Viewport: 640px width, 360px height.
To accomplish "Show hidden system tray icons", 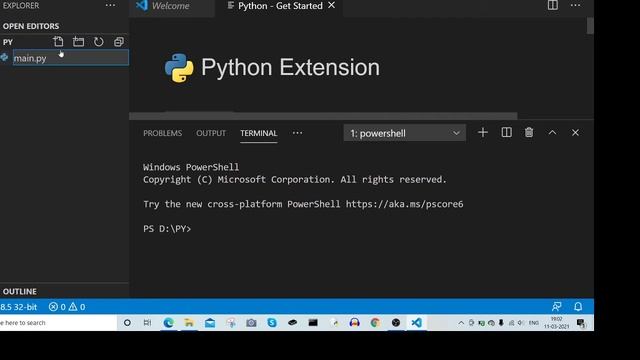I will (x=461, y=323).
